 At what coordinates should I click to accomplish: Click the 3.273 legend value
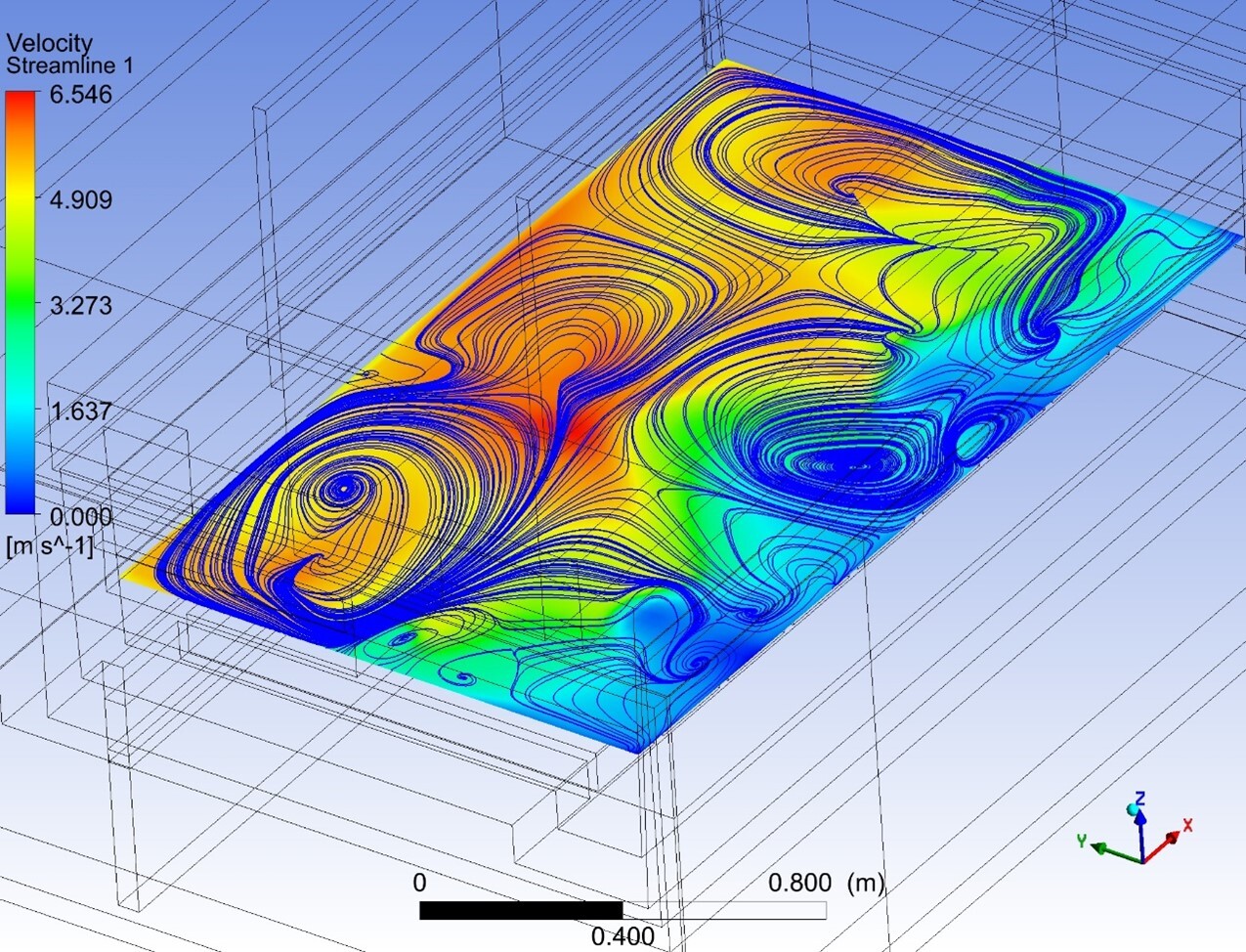(81, 306)
